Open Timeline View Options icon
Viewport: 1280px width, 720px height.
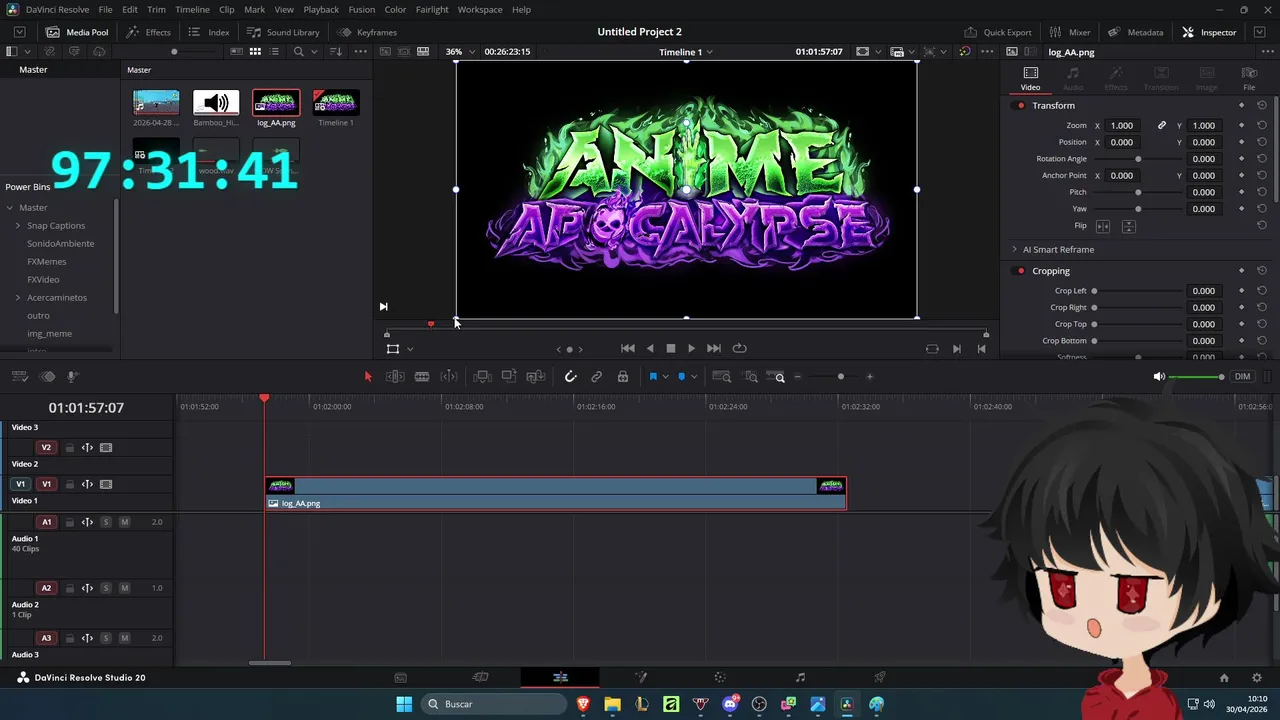coord(19,377)
